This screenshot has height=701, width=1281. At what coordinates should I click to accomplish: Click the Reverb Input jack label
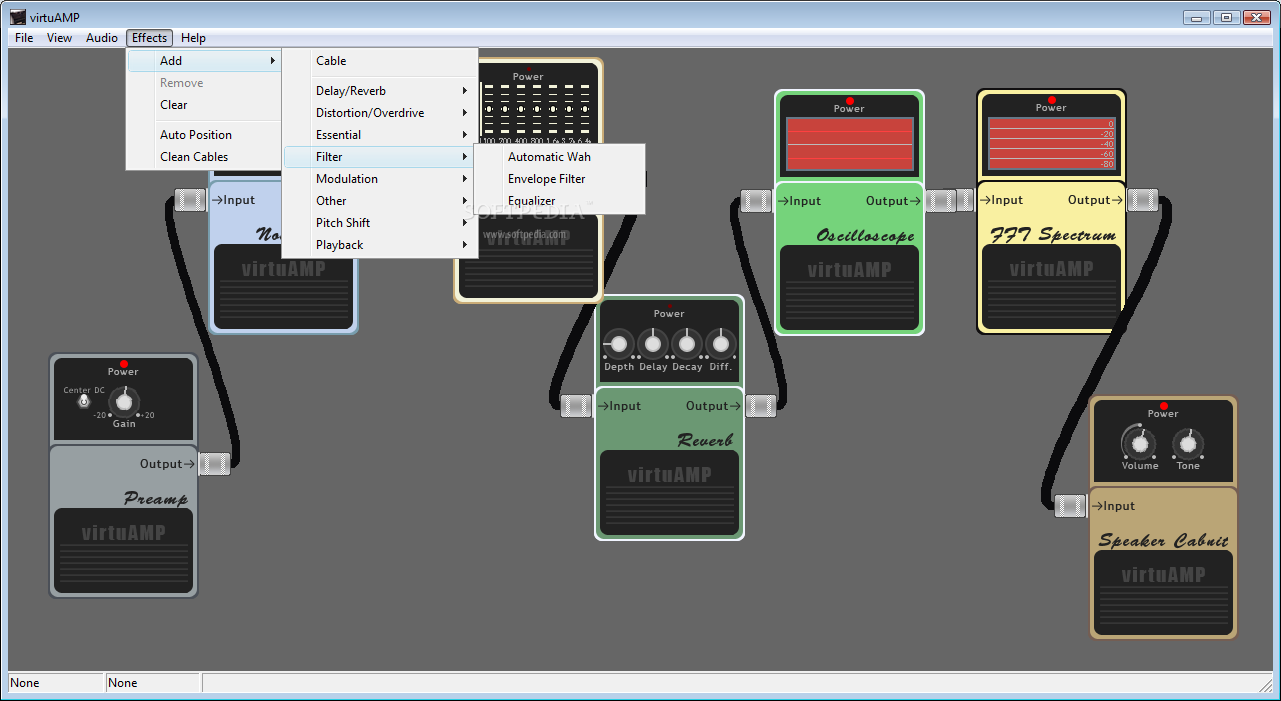tap(619, 406)
